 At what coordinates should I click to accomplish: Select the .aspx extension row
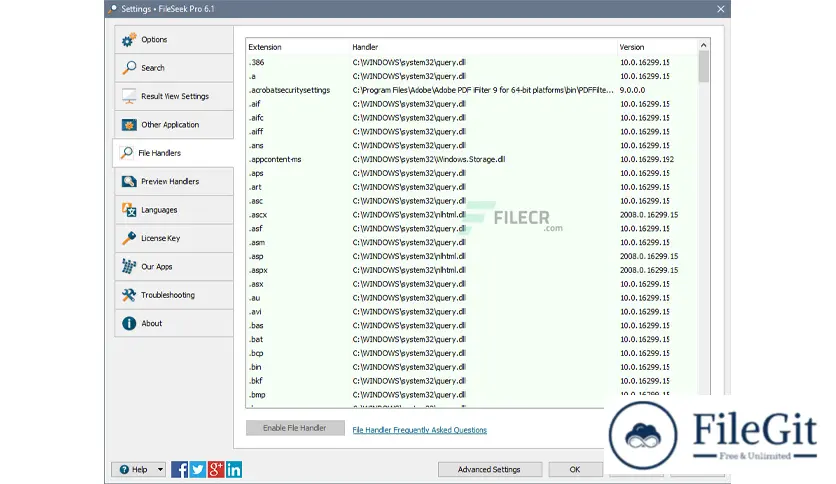(x=471, y=270)
